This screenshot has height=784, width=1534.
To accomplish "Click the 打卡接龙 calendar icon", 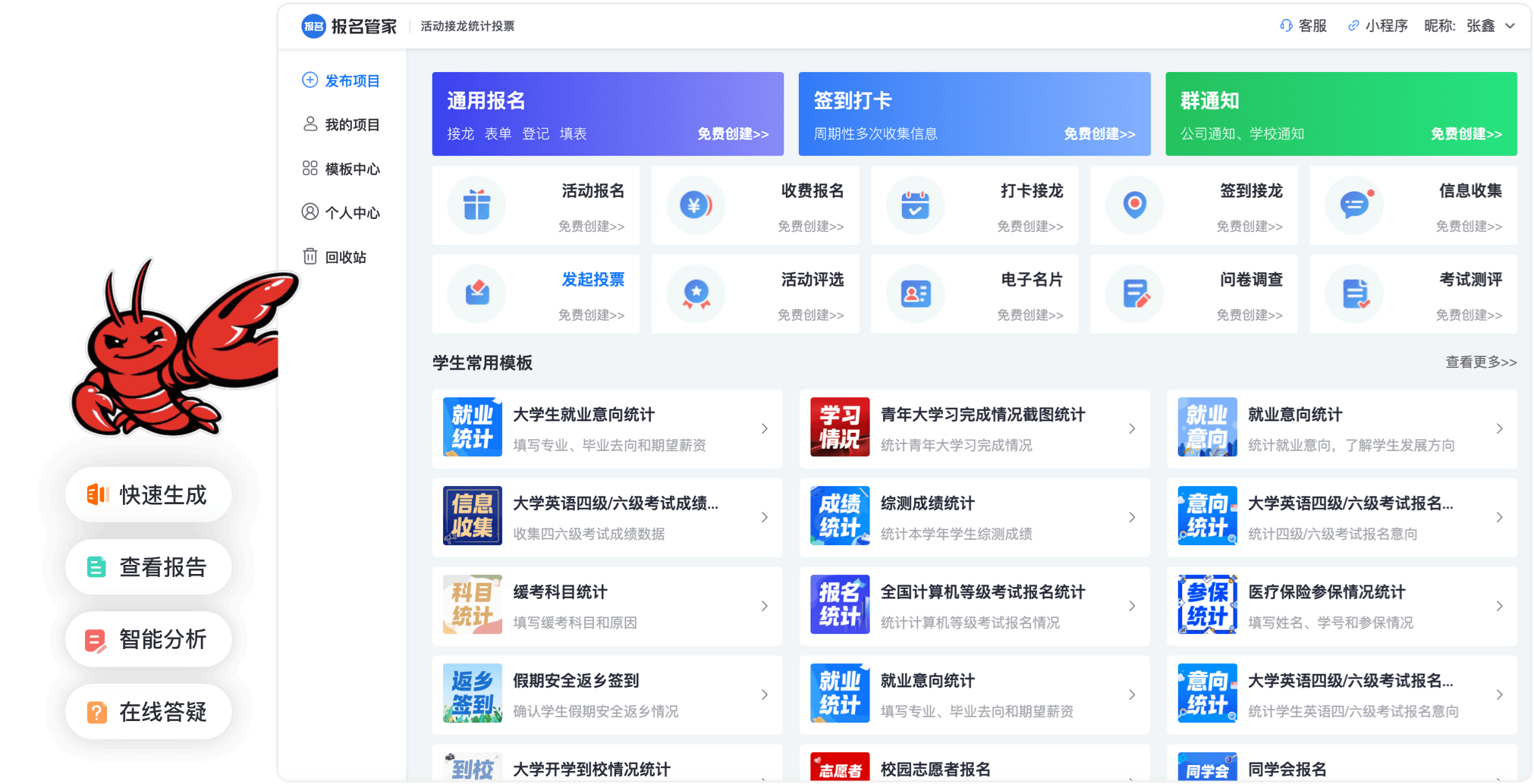I will [x=915, y=205].
